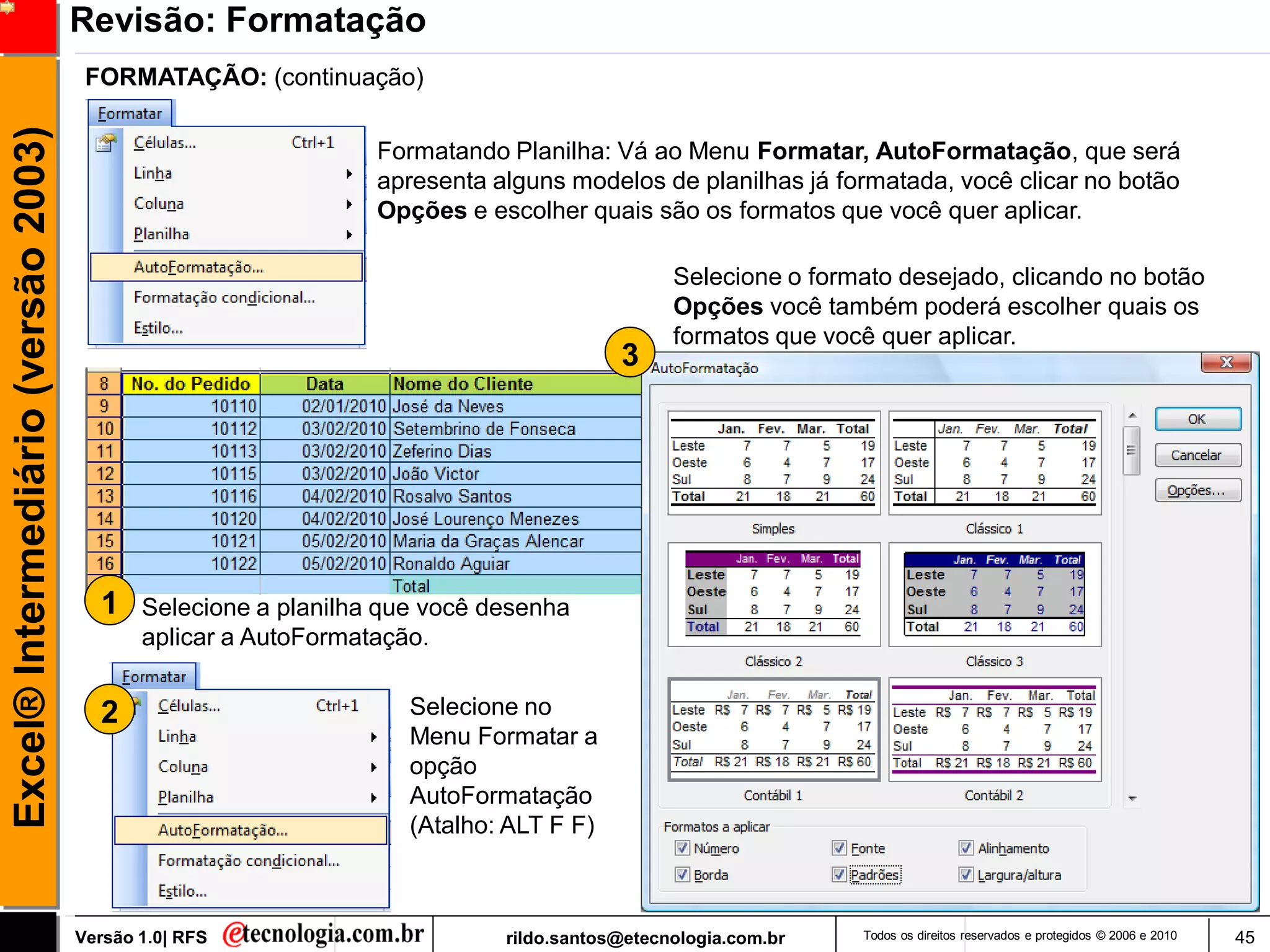
Task: Close the AutoFormatação dialog with the X
Action: 1226,362
